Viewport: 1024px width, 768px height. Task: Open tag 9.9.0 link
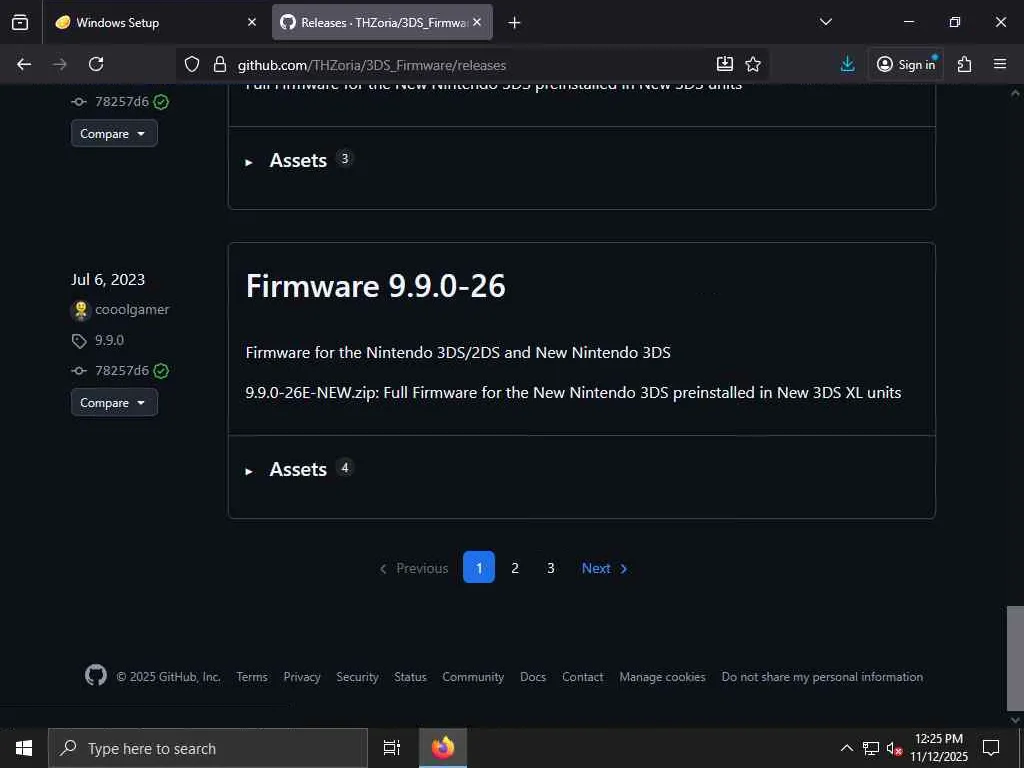point(109,340)
